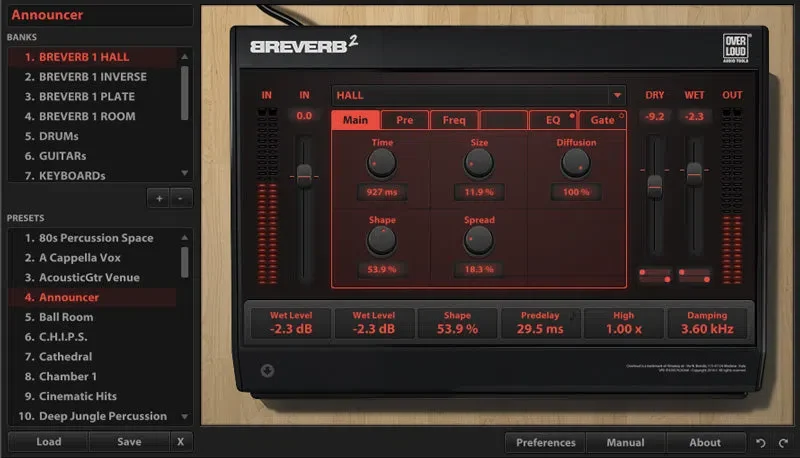
Task: Click the Size value 11.9 %
Action: click(479, 192)
